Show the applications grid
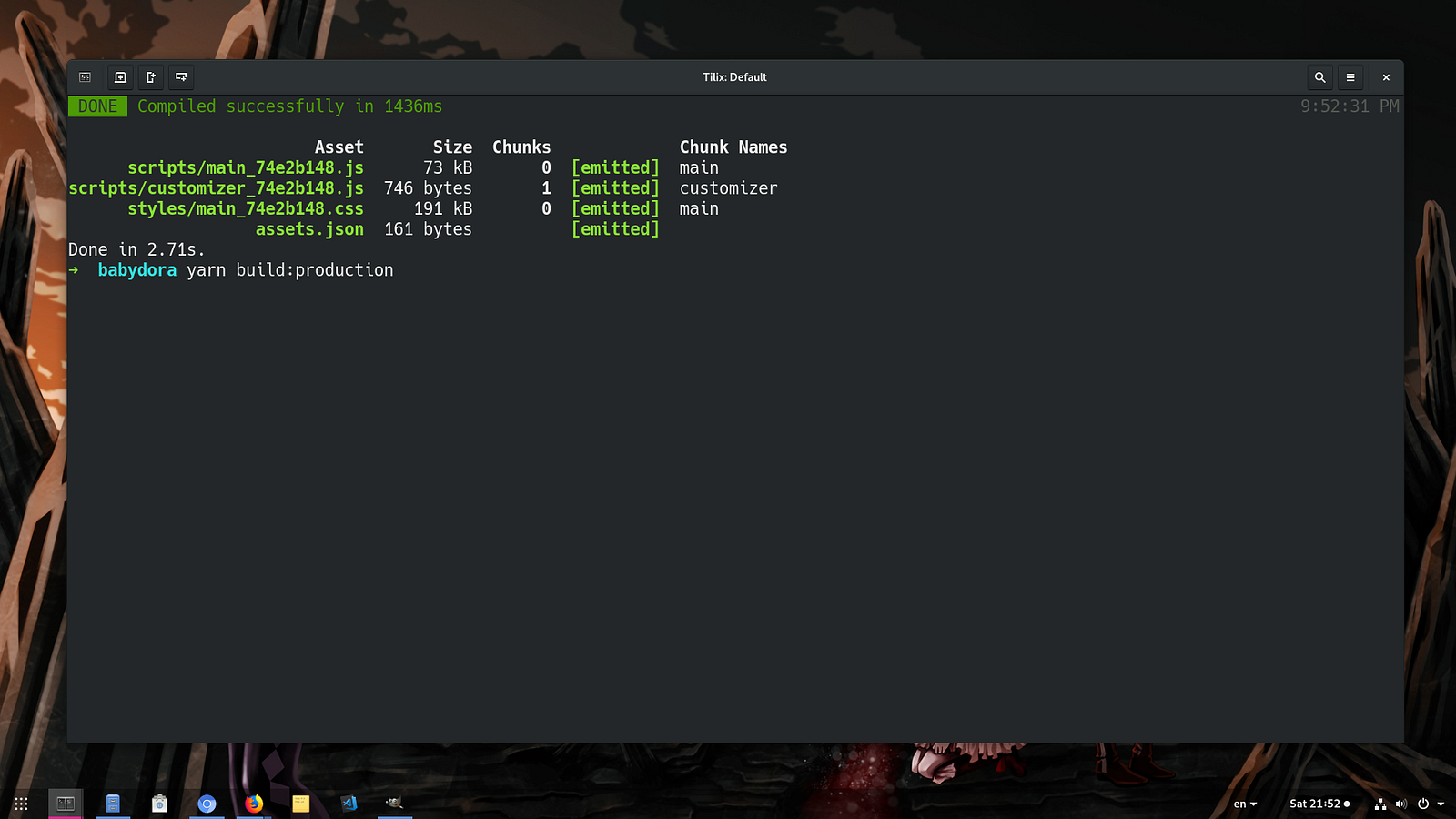Image resolution: width=1456 pixels, height=819 pixels. tap(21, 804)
